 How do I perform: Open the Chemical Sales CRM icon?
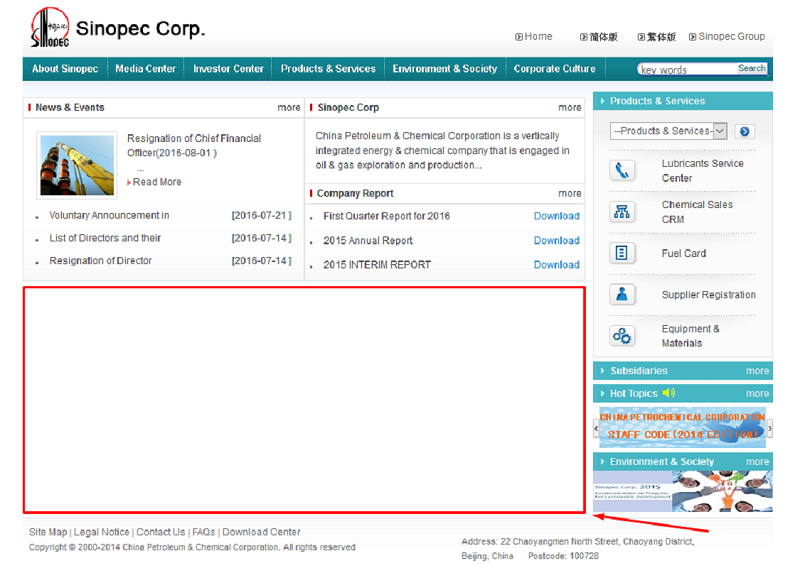(x=622, y=211)
